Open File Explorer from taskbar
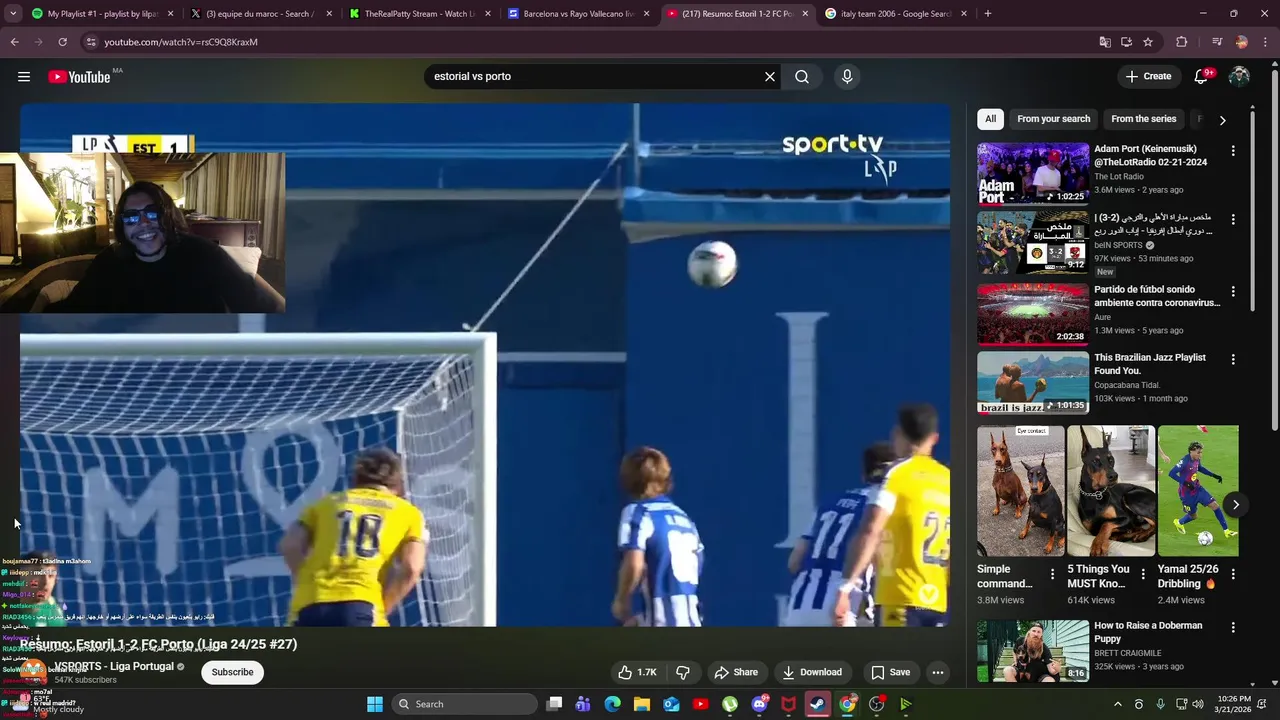This screenshot has width=1280, height=720. click(642, 704)
